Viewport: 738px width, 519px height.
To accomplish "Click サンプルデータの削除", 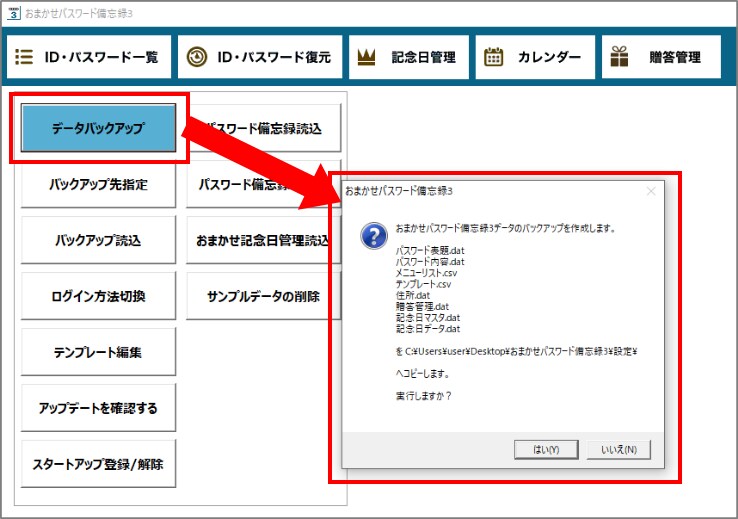I will coord(264,296).
